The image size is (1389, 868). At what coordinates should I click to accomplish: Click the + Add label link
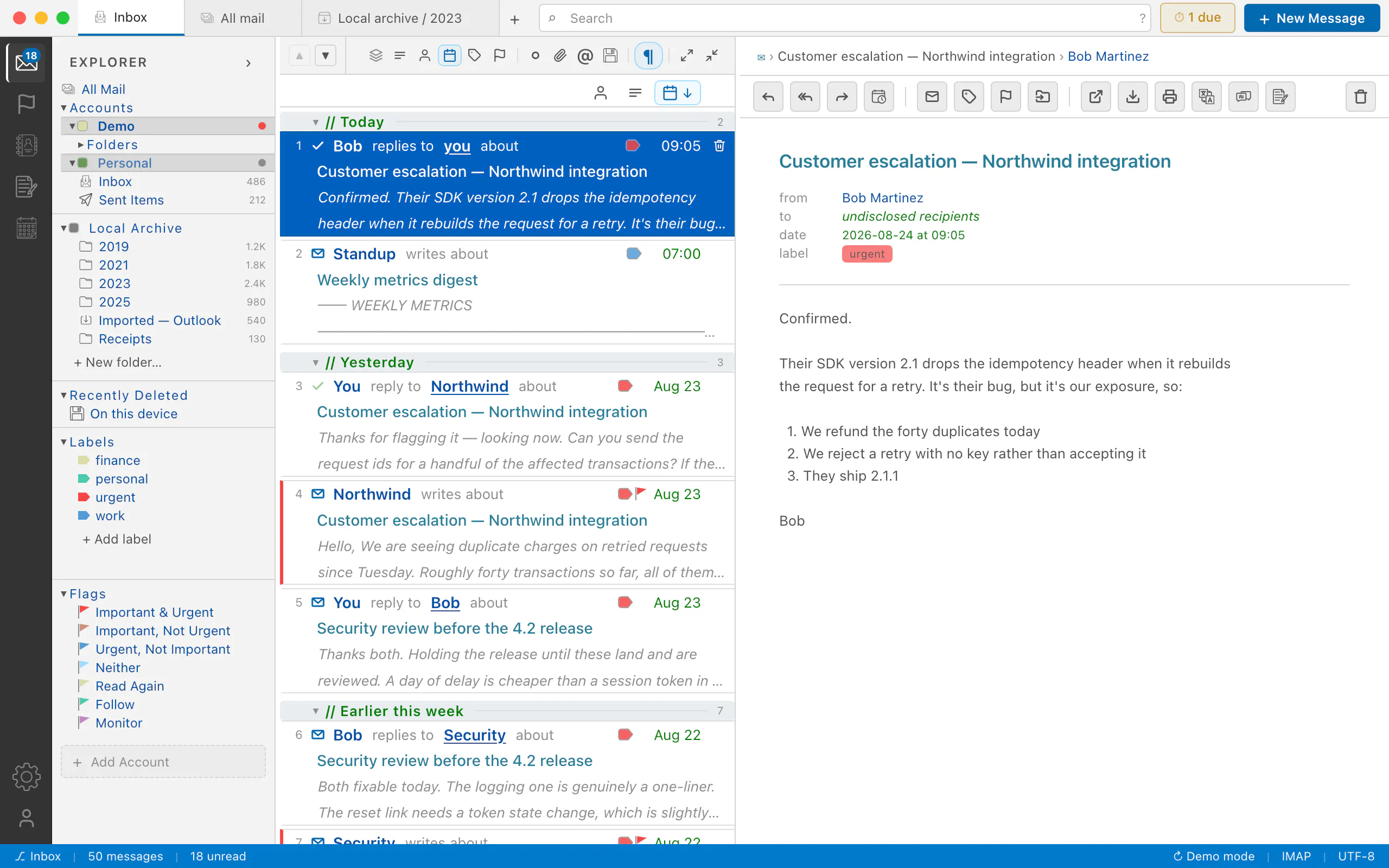click(x=117, y=539)
